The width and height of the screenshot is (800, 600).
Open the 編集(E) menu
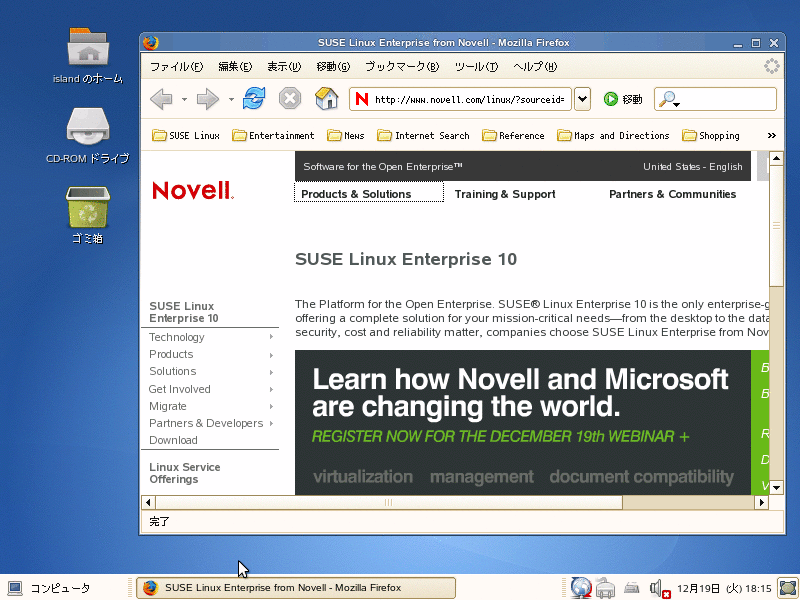point(235,66)
